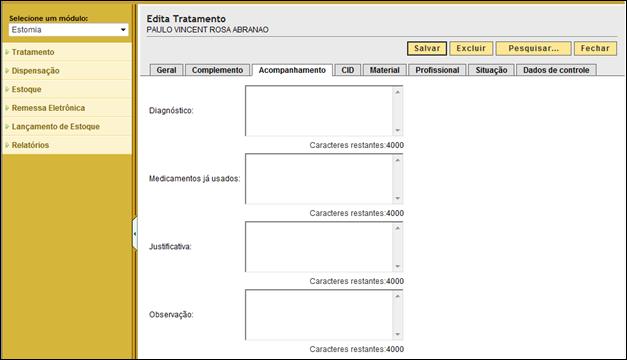This screenshot has height=360, width=627.
Task: Click the Excluir button
Action: tap(471, 48)
